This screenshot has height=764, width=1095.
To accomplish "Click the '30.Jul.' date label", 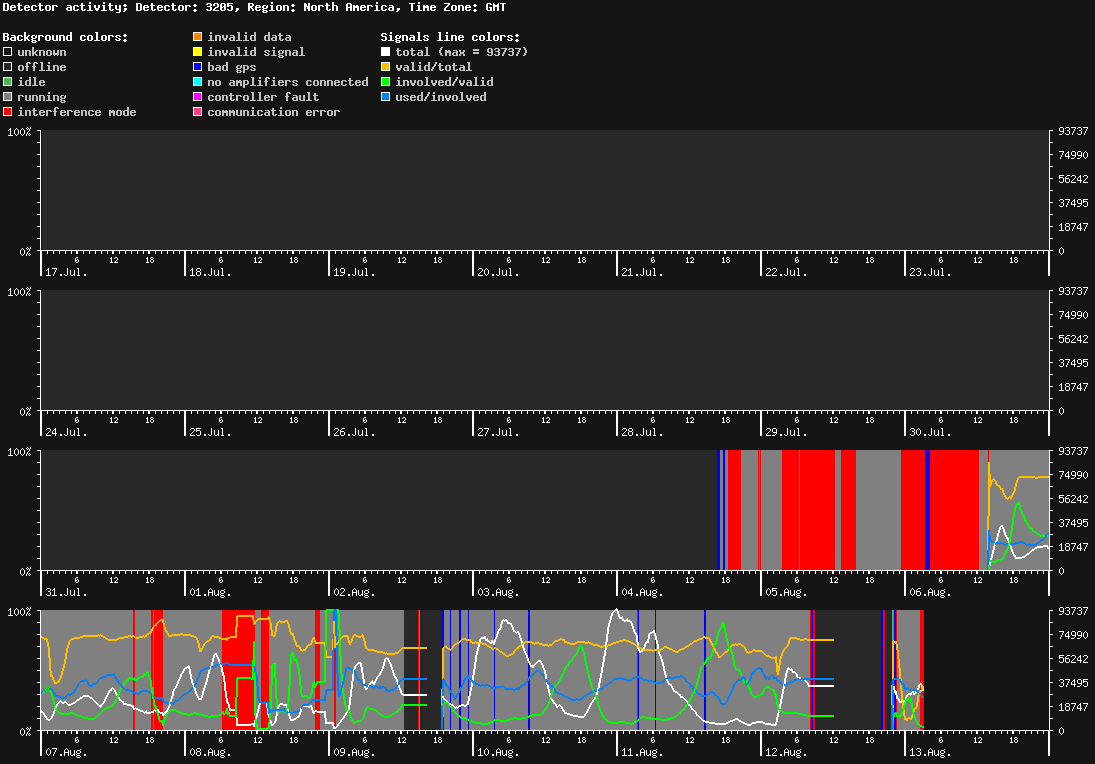I will [x=930, y=432].
